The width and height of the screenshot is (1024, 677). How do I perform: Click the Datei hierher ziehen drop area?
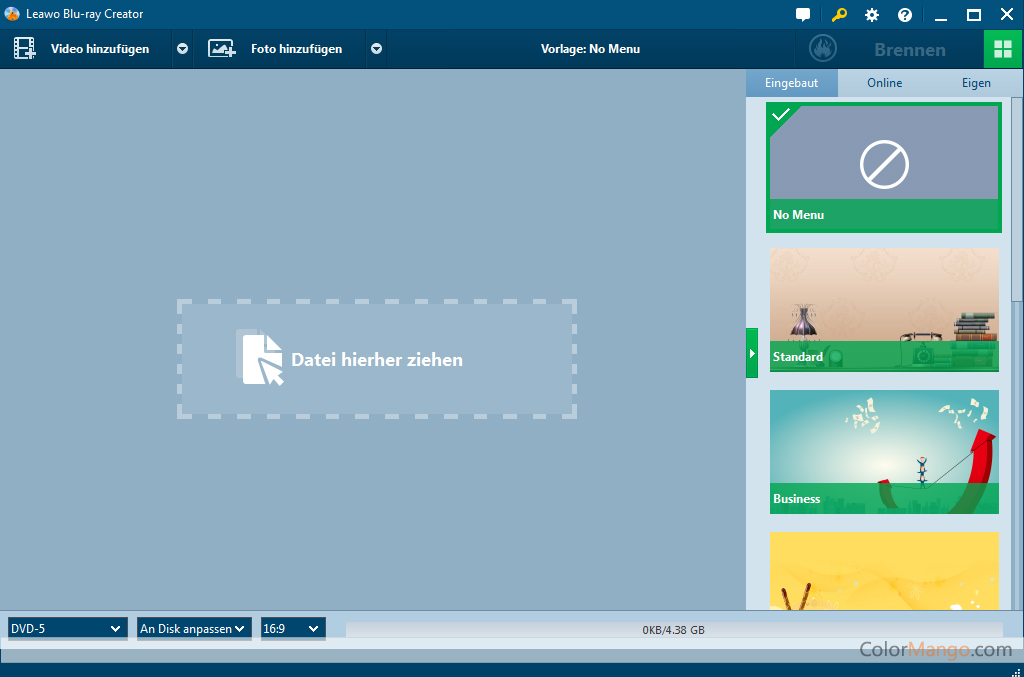tap(377, 359)
